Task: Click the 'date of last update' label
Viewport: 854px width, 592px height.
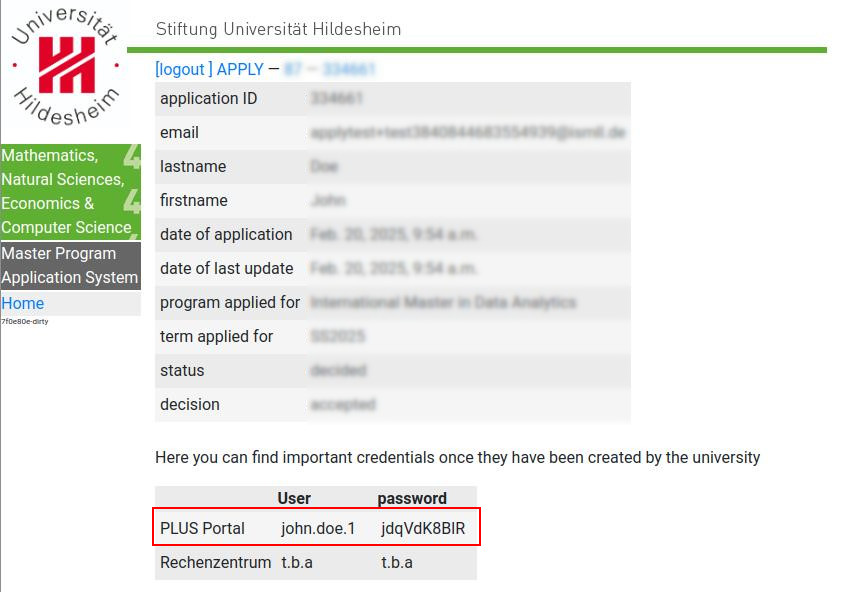Action: [x=227, y=268]
